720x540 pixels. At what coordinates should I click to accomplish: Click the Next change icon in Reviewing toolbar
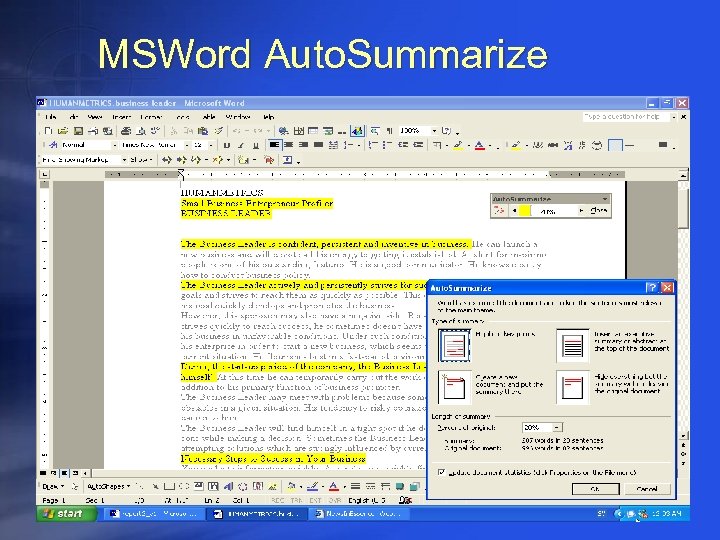tap(181, 160)
